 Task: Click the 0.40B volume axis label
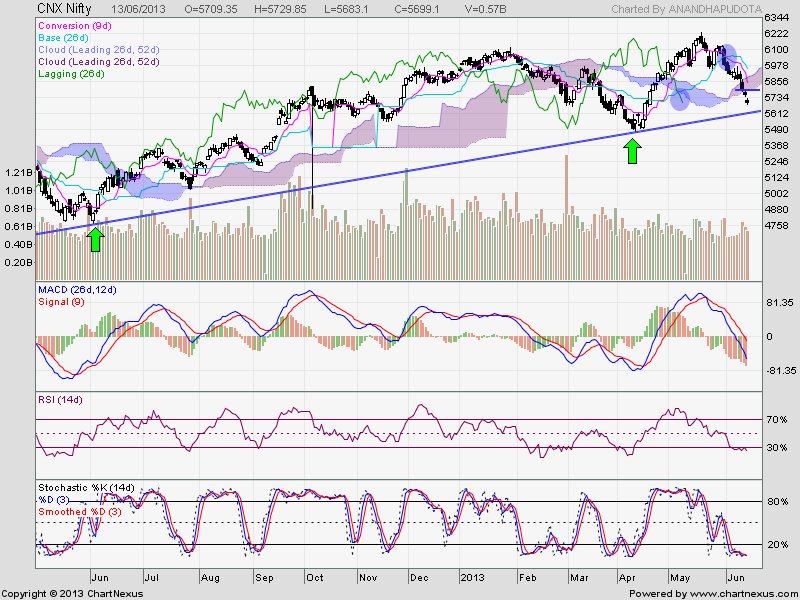(19, 244)
